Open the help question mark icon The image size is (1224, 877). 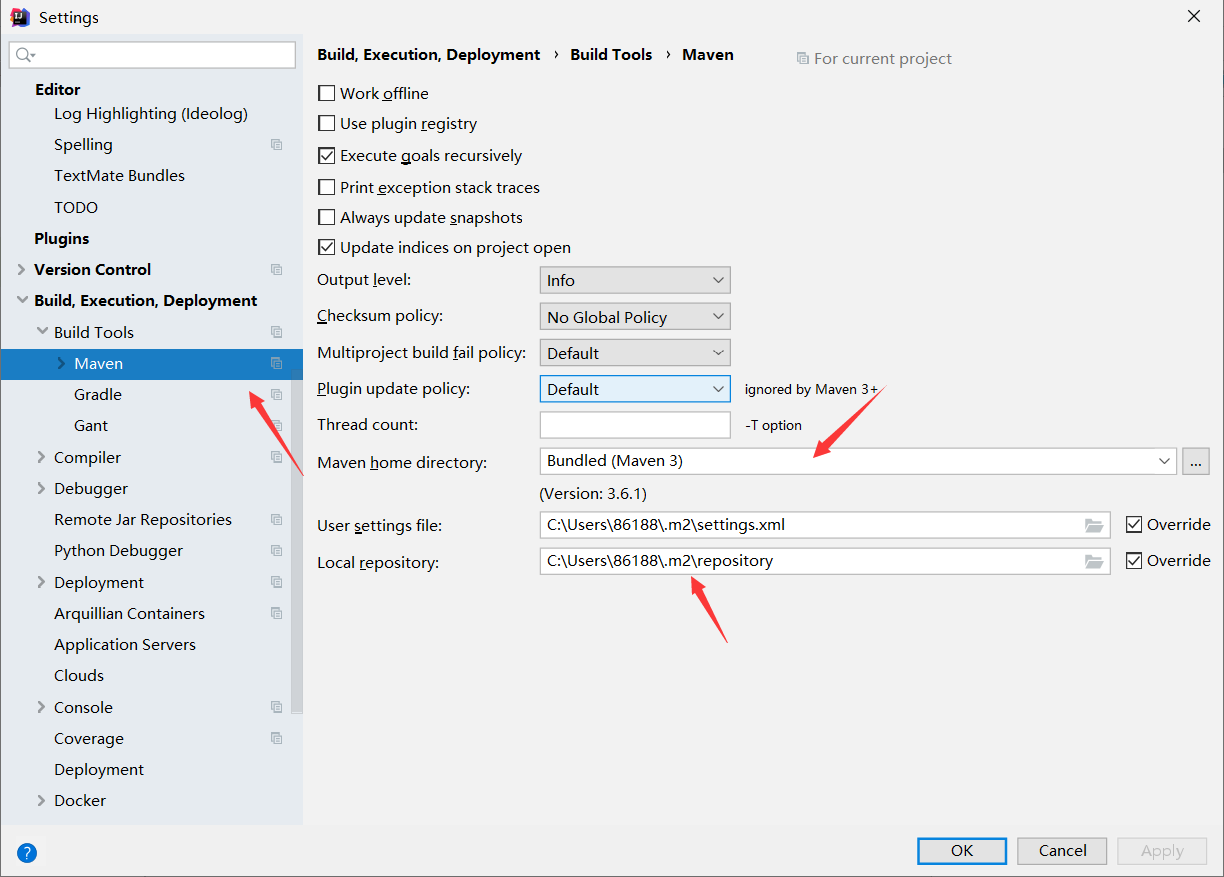[27, 853]
